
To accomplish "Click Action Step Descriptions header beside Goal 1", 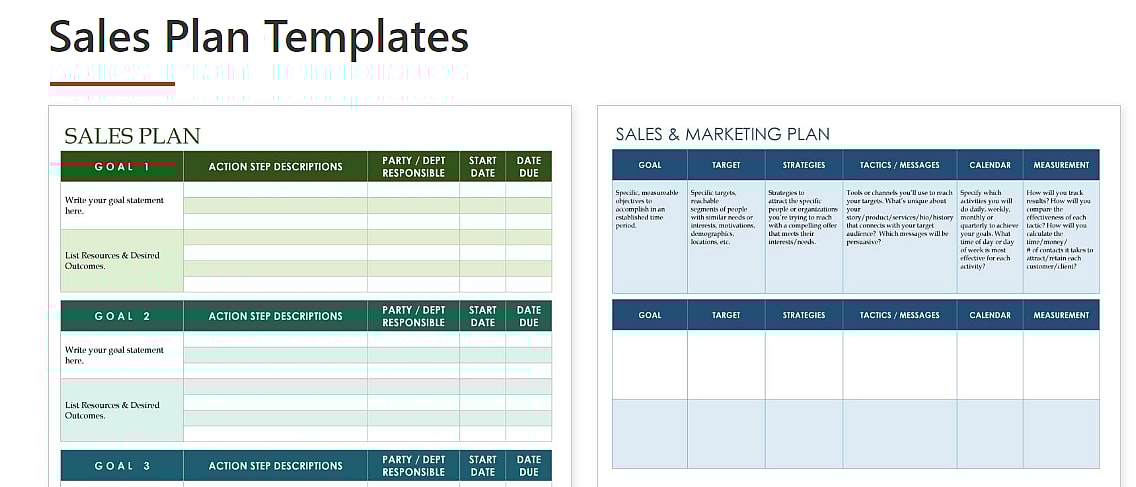I will coord(275,167).
